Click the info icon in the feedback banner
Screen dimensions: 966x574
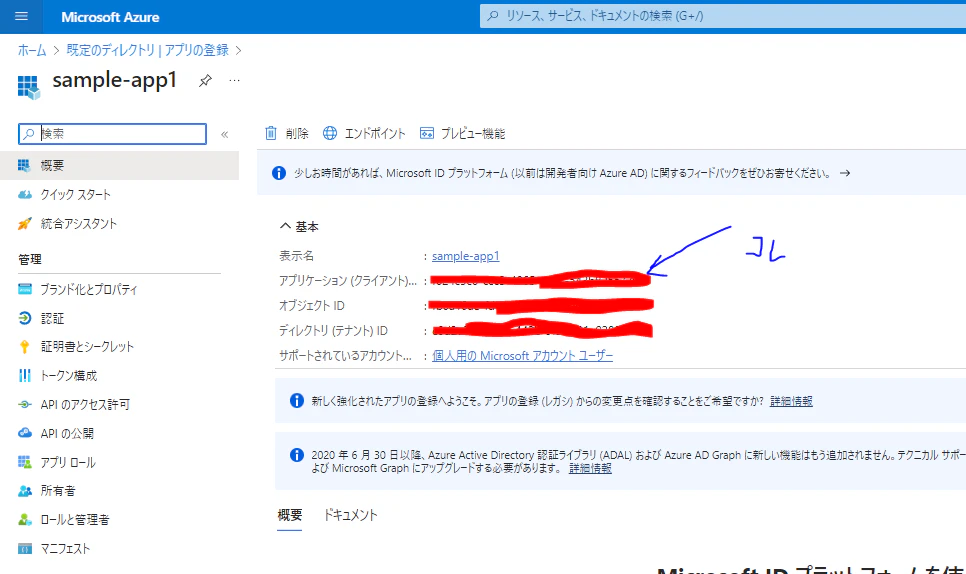279,173
